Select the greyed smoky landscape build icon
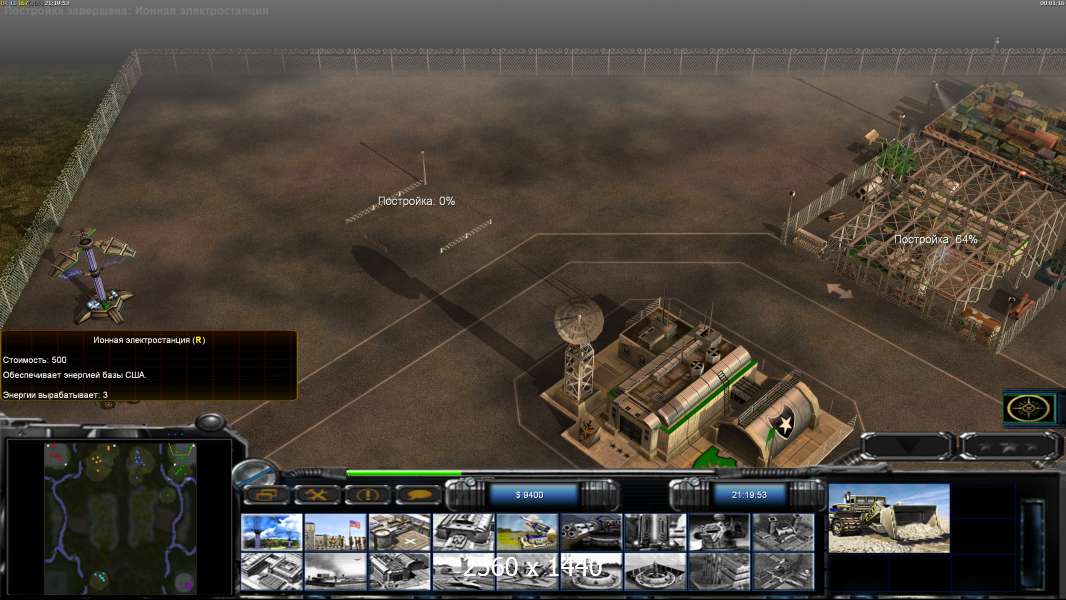This screenshot has width=1066, height=600. pyautogui.click(x=336, y=571)
